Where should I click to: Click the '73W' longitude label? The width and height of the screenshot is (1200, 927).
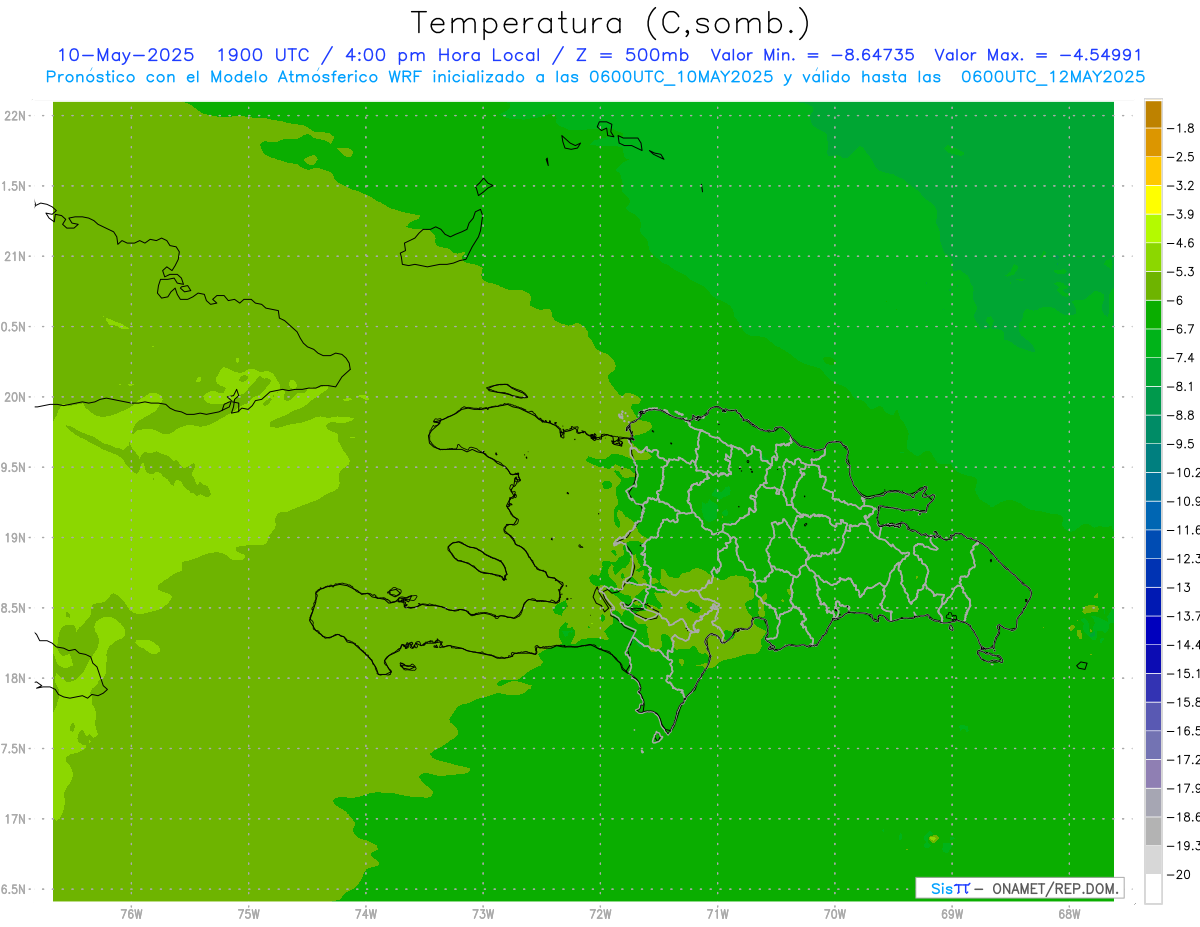click(483, 913)
